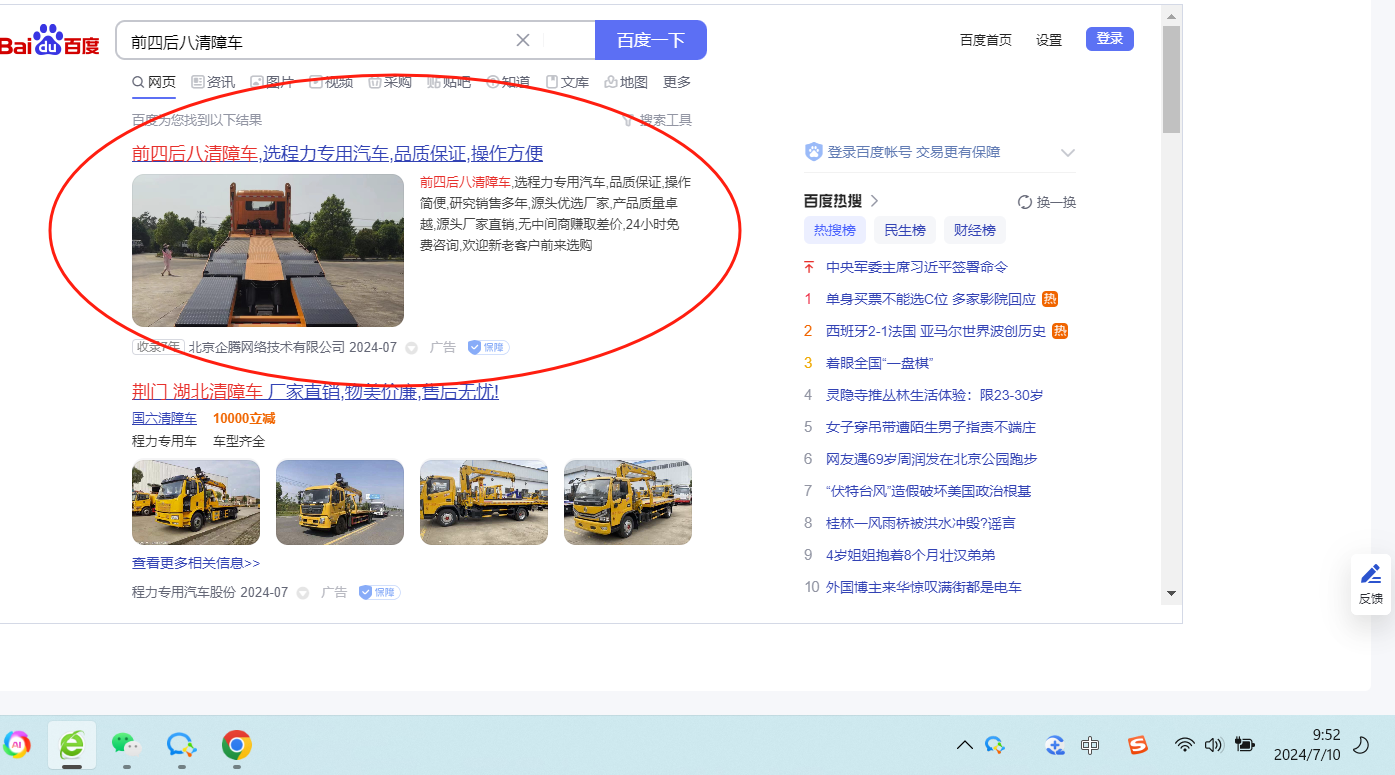The image size is (1395, 775).
Task: Open WeChat from the taskbar
Action: pos(125,744)
